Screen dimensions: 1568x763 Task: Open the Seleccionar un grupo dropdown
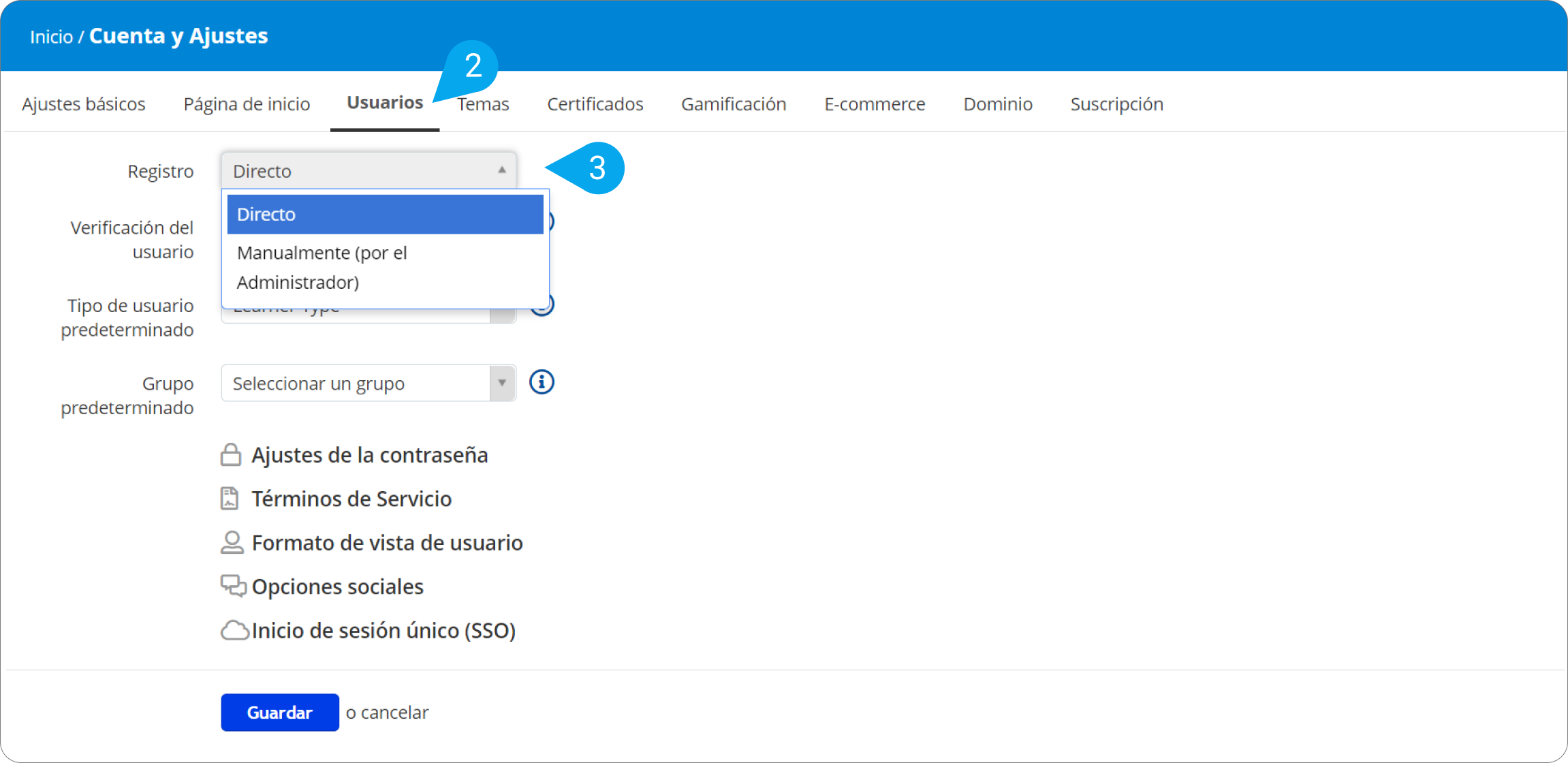point(368,384)
